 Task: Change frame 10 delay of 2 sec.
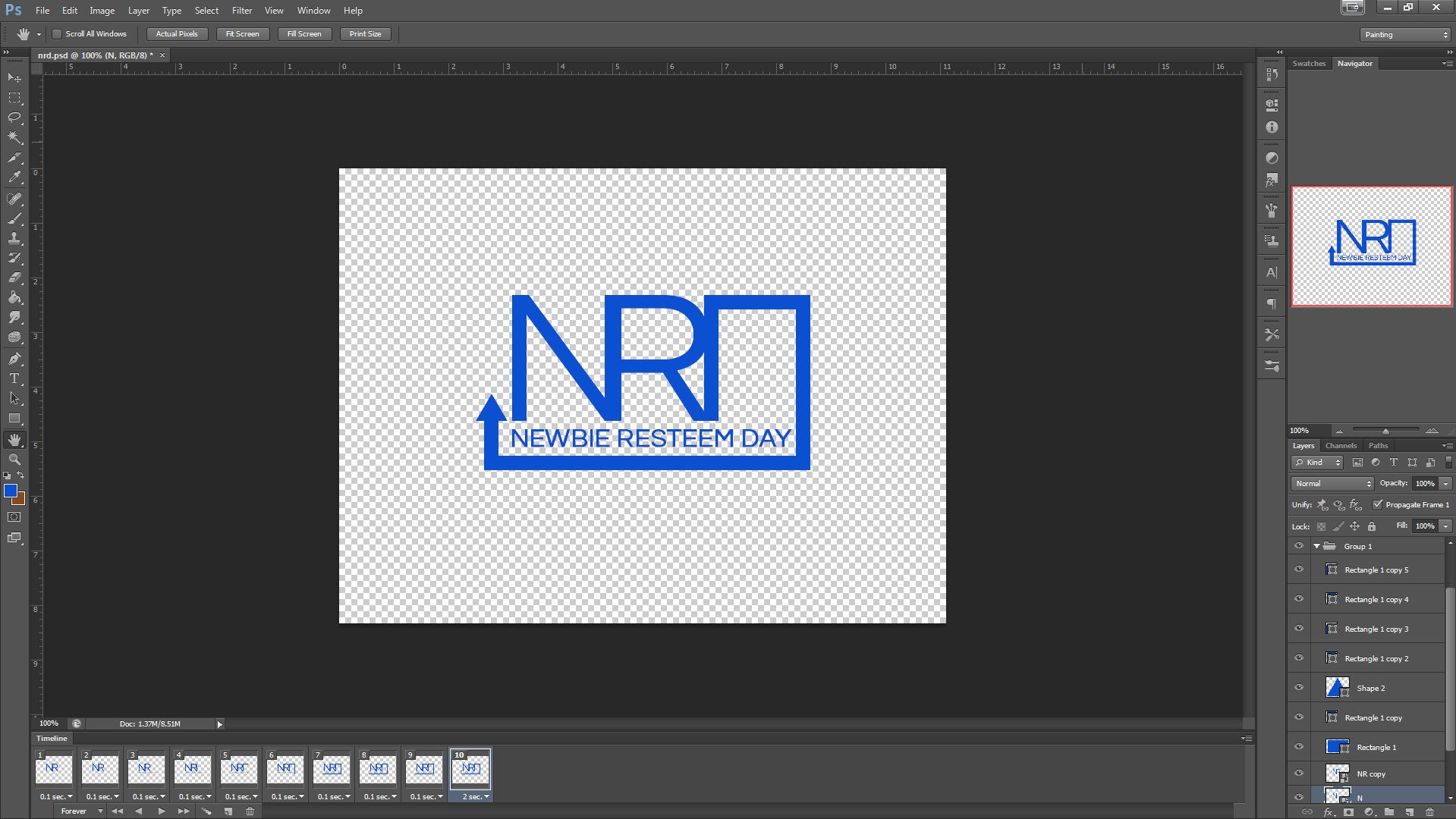(475, 796)
